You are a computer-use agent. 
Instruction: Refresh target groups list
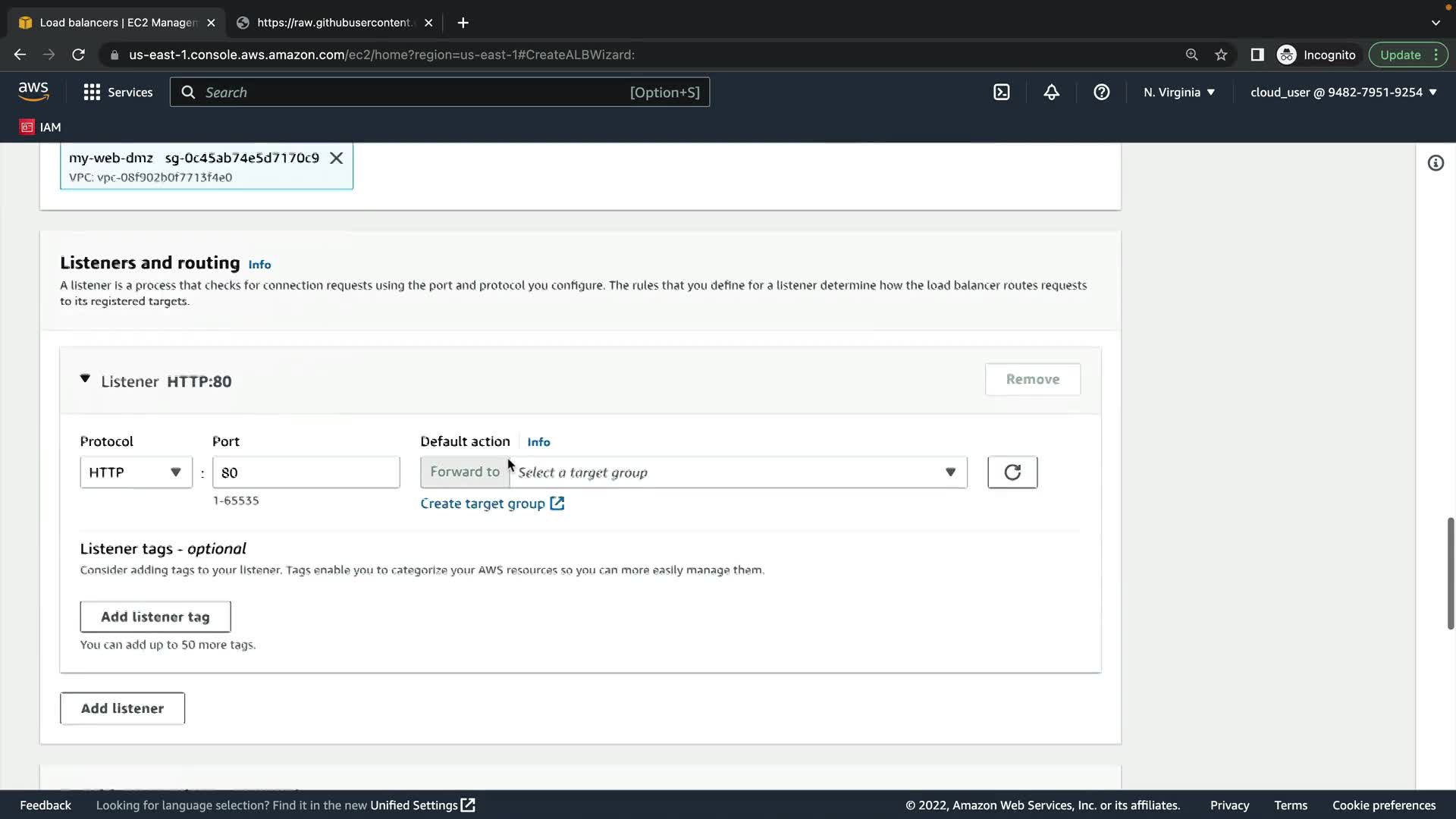coord(1012,472)
